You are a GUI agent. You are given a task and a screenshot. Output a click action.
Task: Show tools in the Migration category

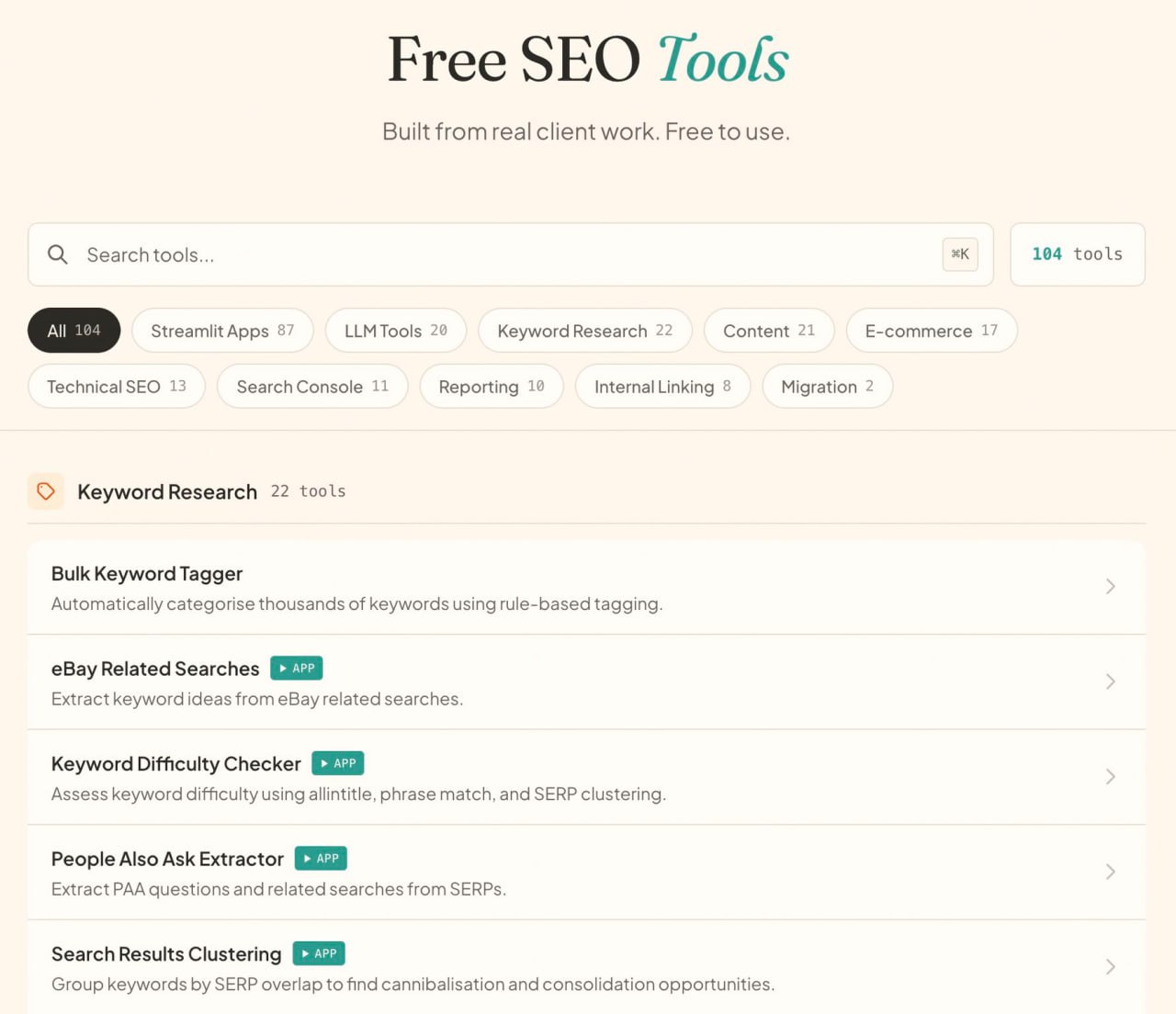827,387
